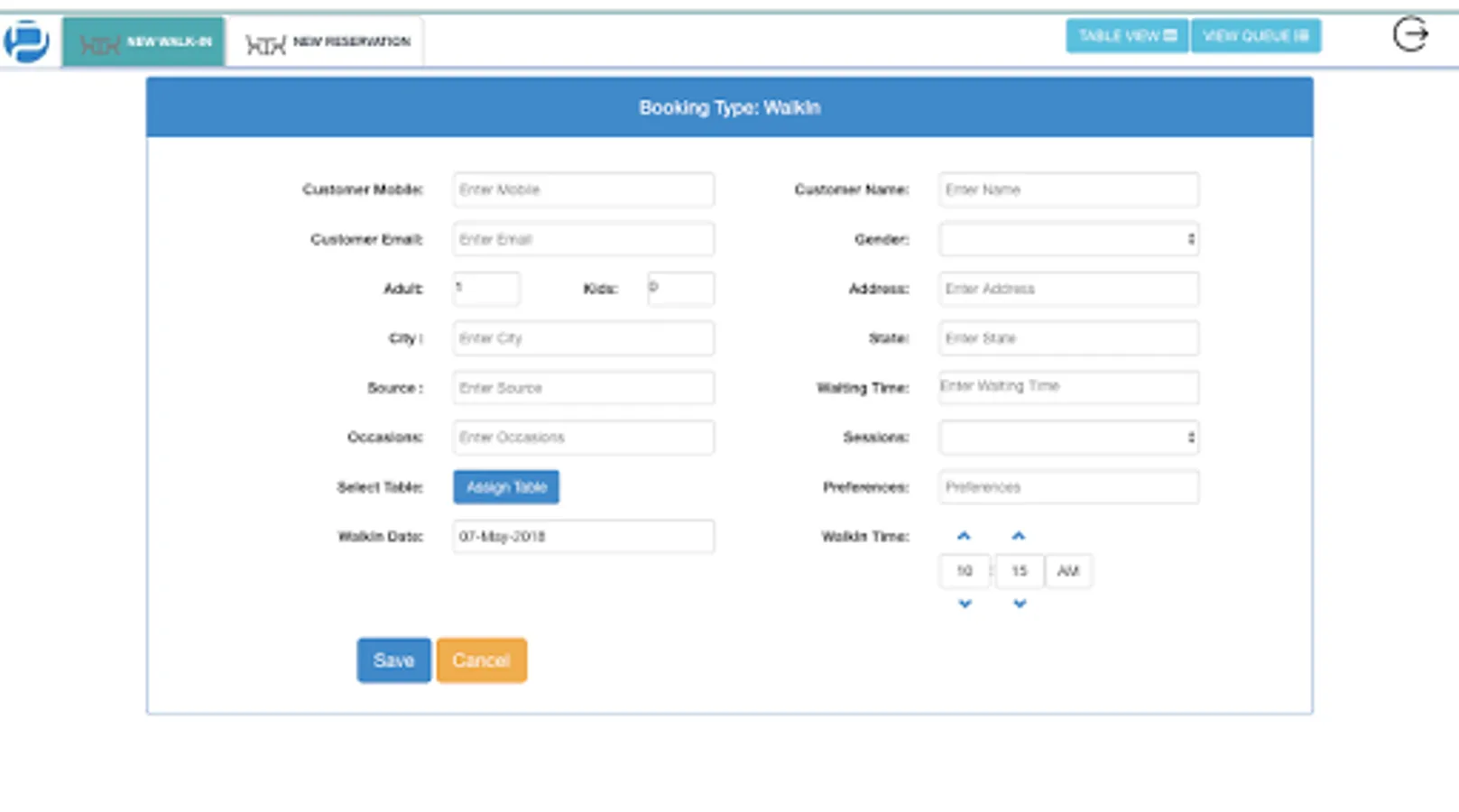Image resolution: width=1459 pixels, height=812 pixels.
Task: Open View Queue
Action: pos(1256,36)
